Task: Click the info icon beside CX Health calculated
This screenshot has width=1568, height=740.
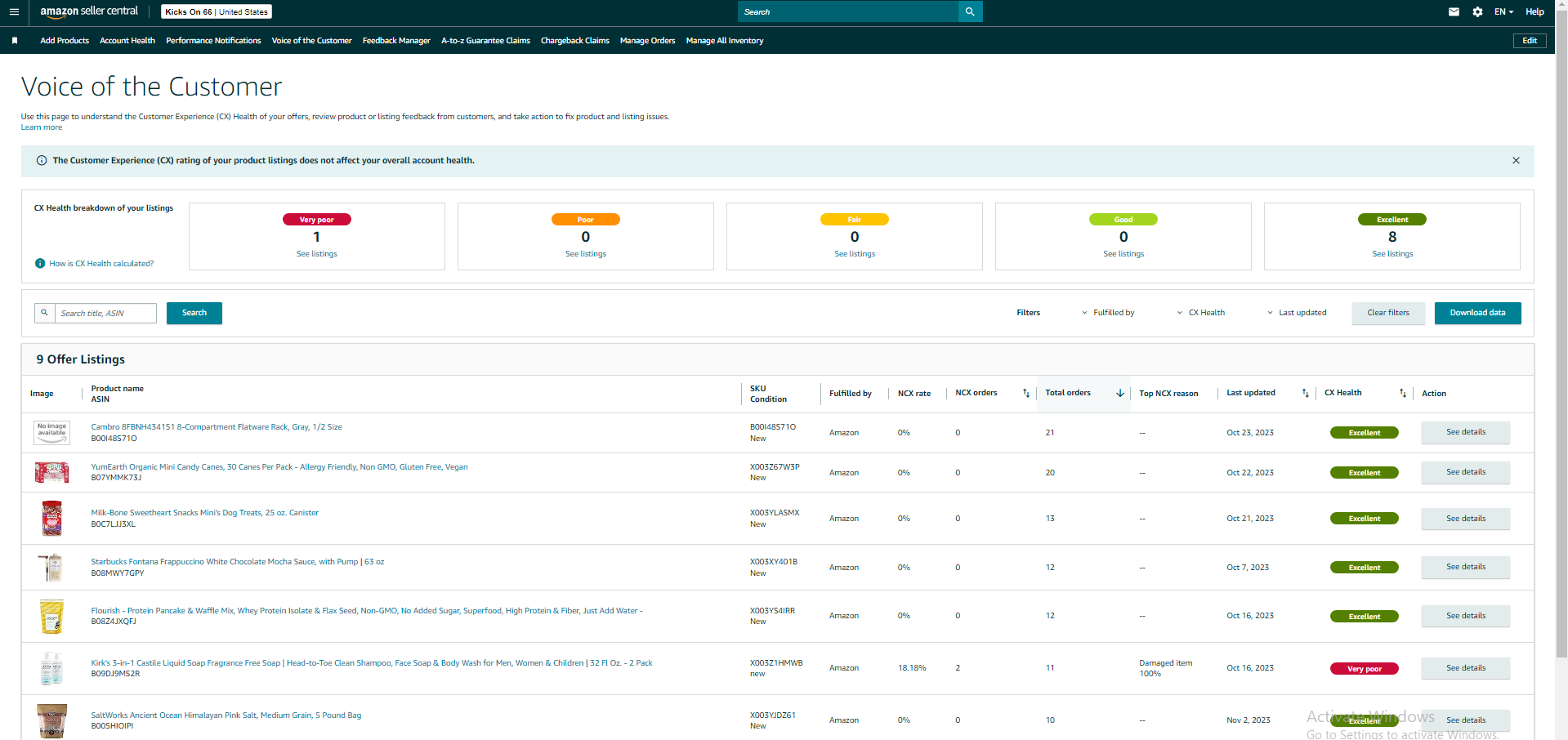Action: (x=40, y=264)
